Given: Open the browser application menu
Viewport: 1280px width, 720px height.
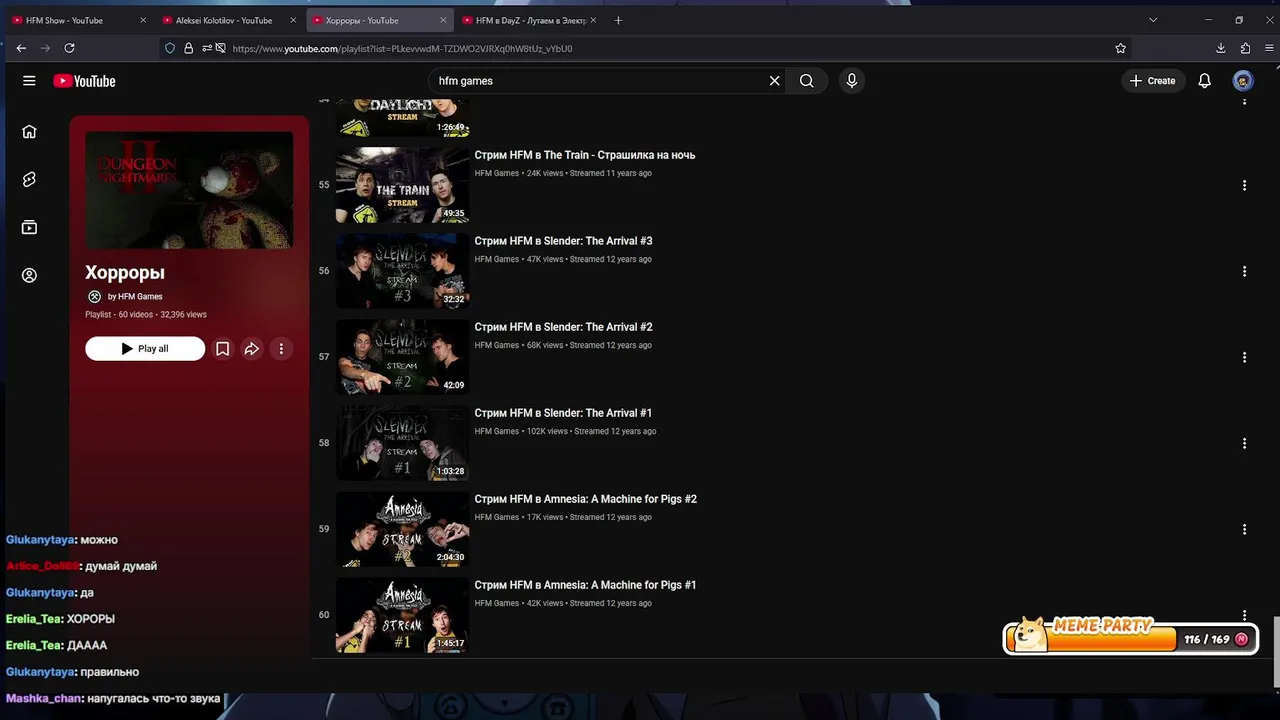Looking at the screenshot, I should coord(1269,48).
